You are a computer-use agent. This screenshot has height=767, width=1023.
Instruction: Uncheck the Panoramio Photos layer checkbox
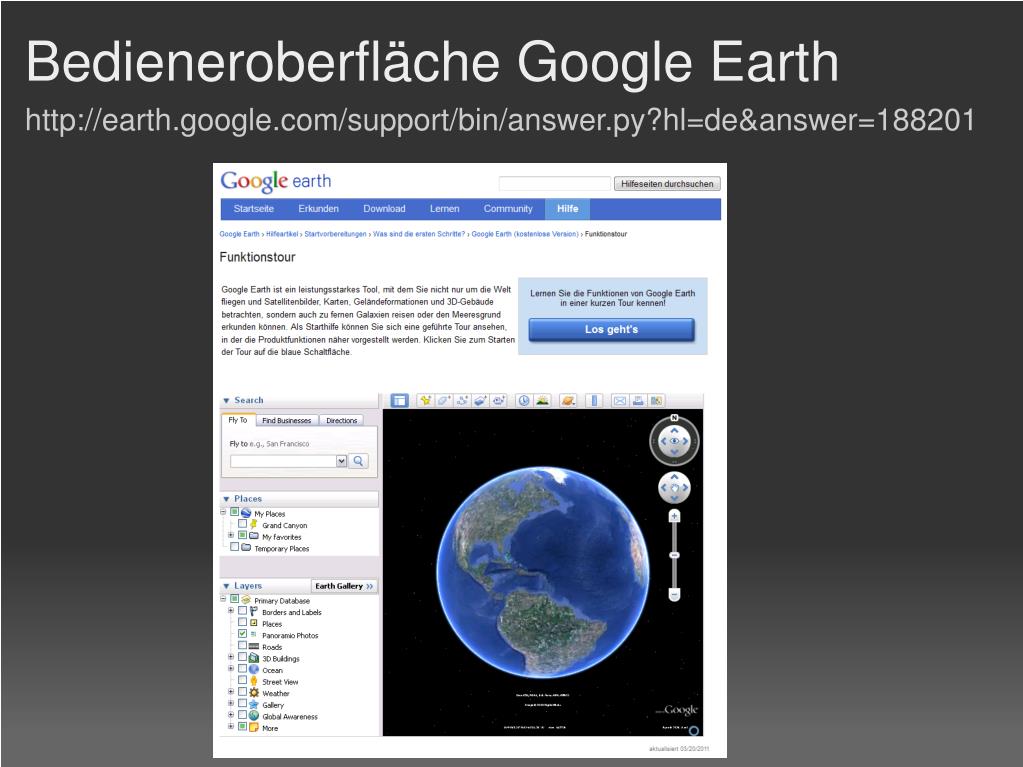pos(242,634)
